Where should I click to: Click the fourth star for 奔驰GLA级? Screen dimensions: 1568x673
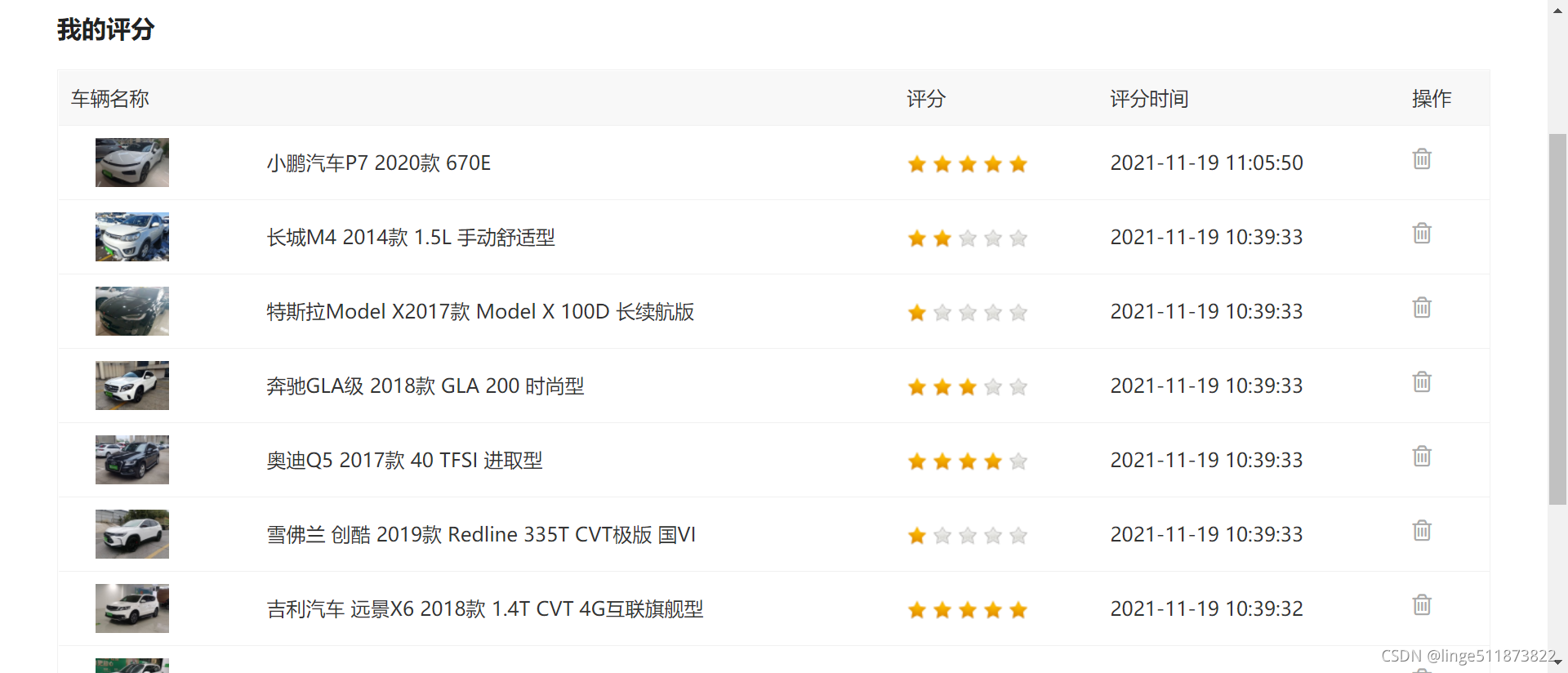tap(993, 387)
